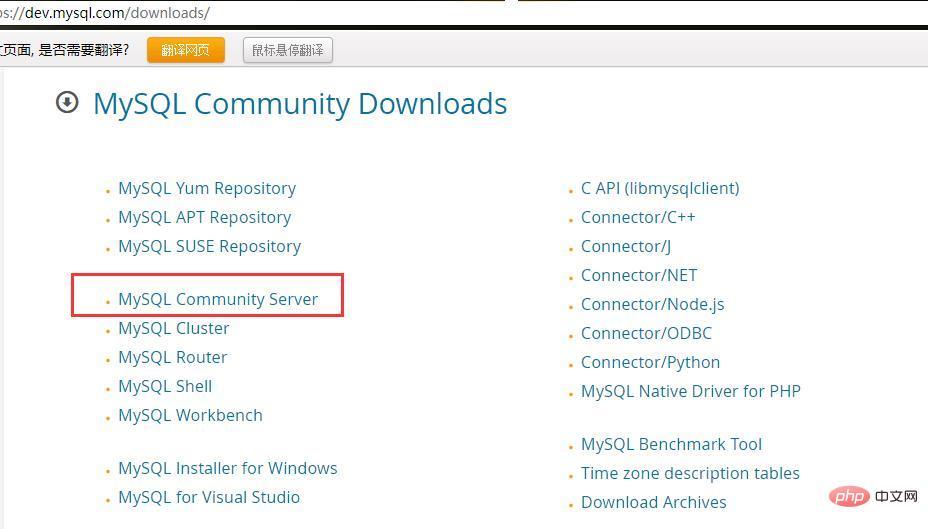The width and height of the screenshot is (928, 529).
Task: Open MySQL Shell downloads
Action: 165,386
